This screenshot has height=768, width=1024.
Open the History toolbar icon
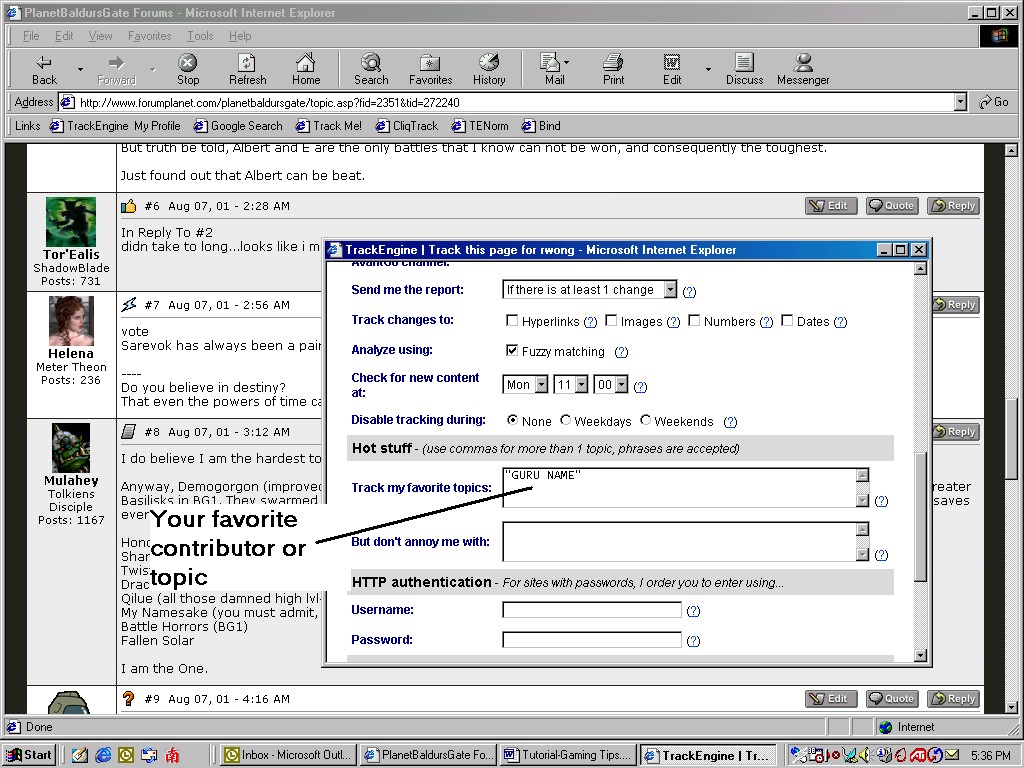pos(488,63)
